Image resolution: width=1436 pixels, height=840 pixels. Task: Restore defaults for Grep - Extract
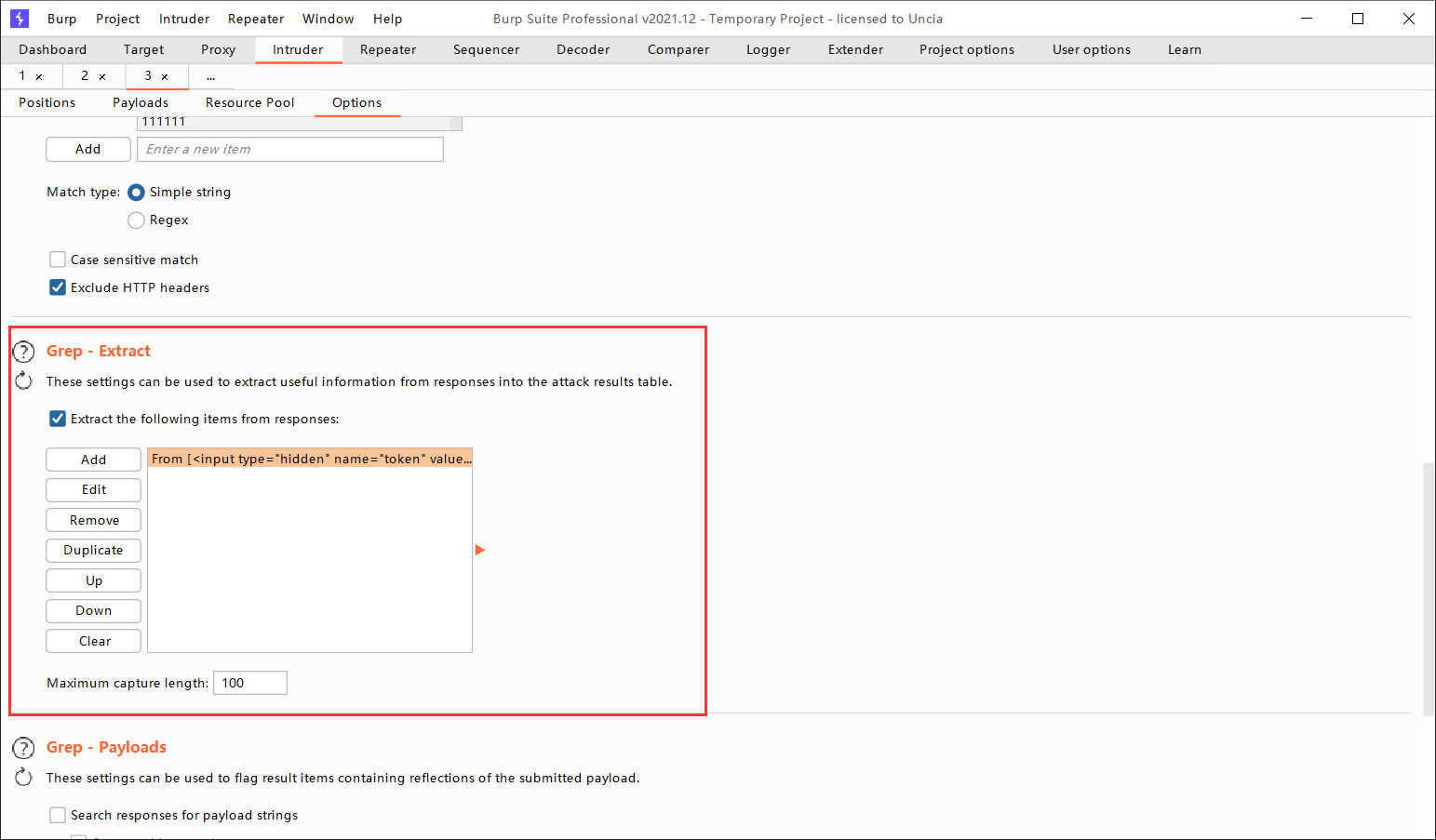pos(23,380)
